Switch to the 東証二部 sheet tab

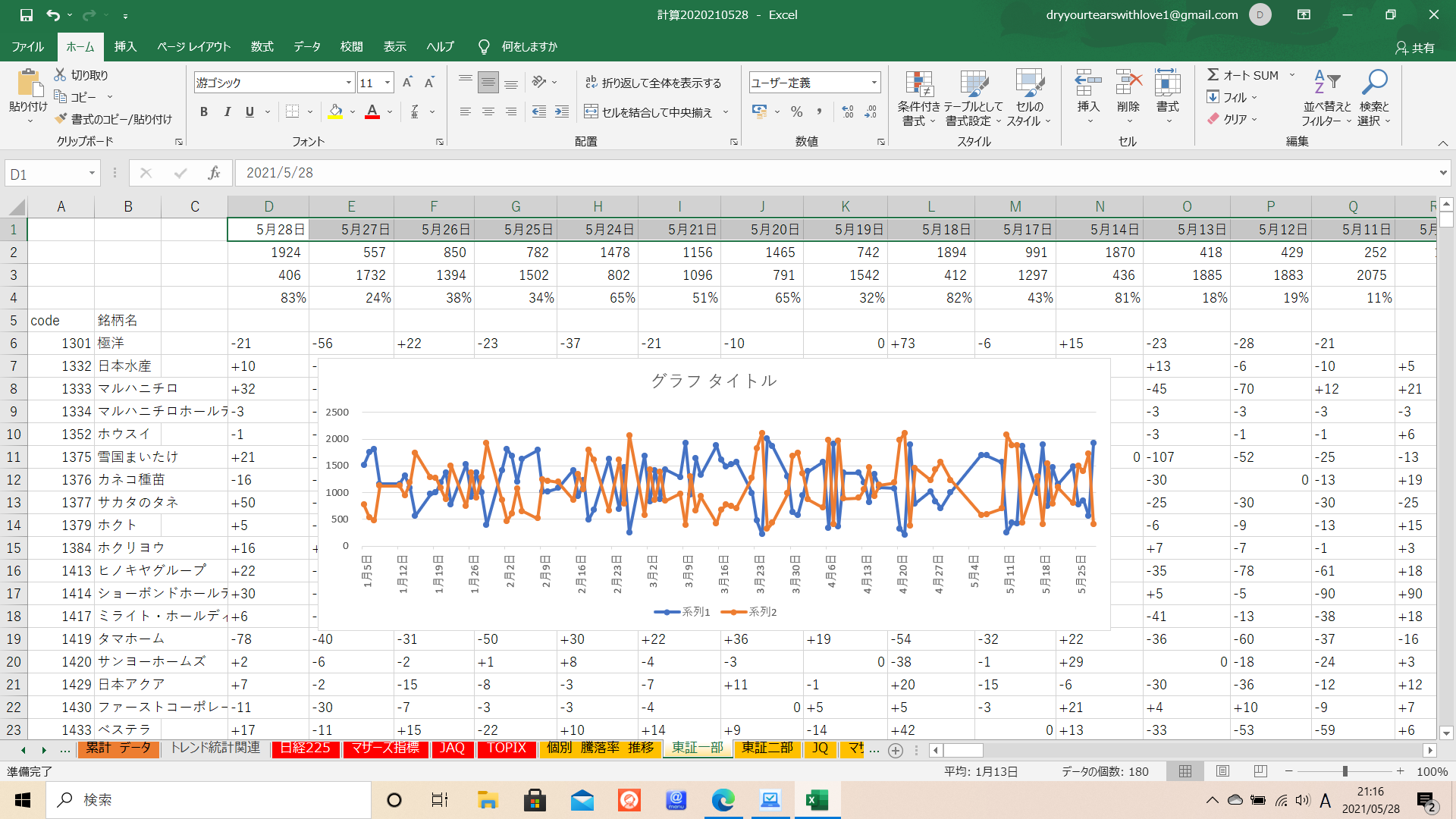[x=767, y=748]
